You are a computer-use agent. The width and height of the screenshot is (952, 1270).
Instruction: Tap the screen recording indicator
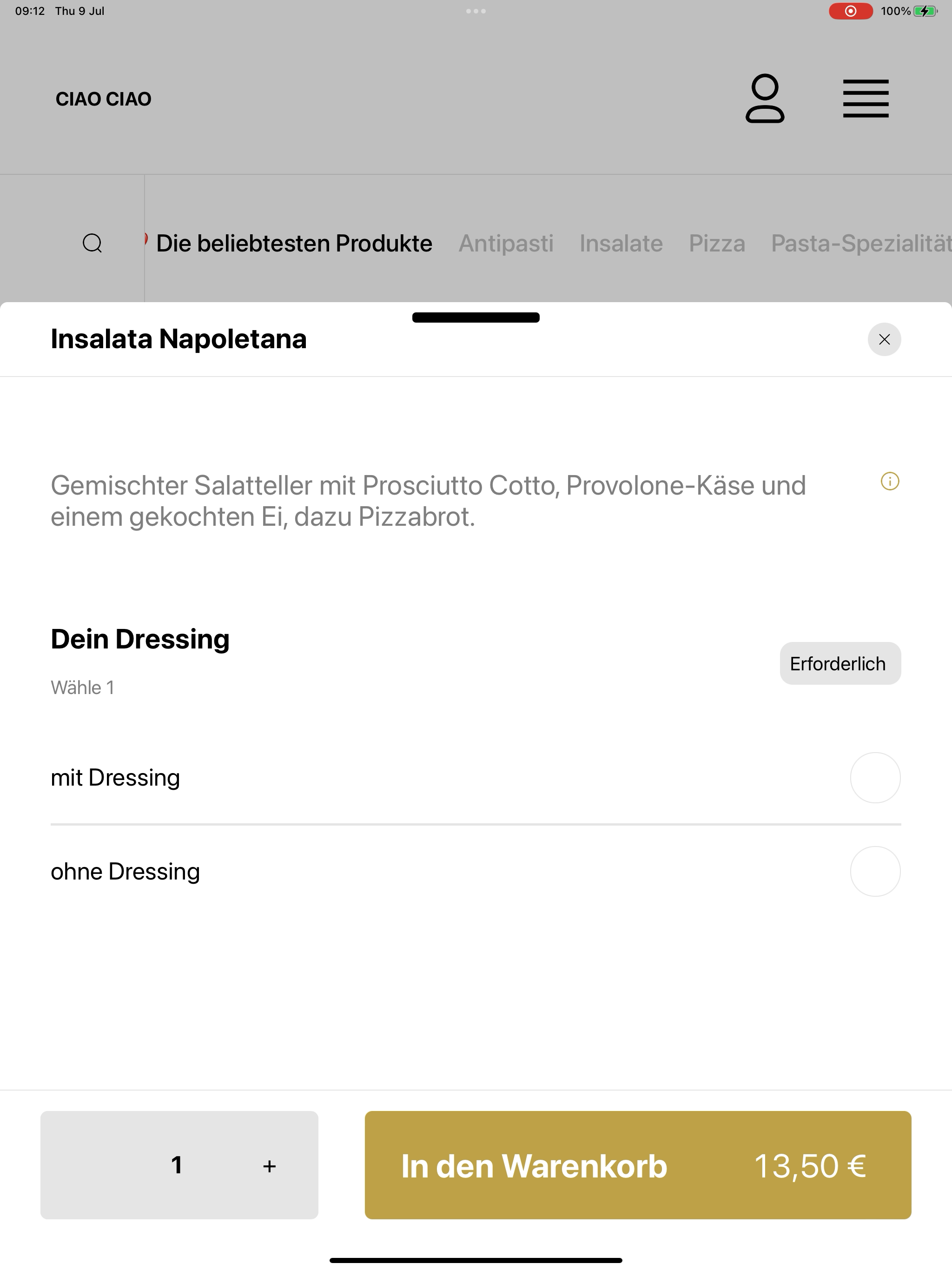[x=850, y=11]
